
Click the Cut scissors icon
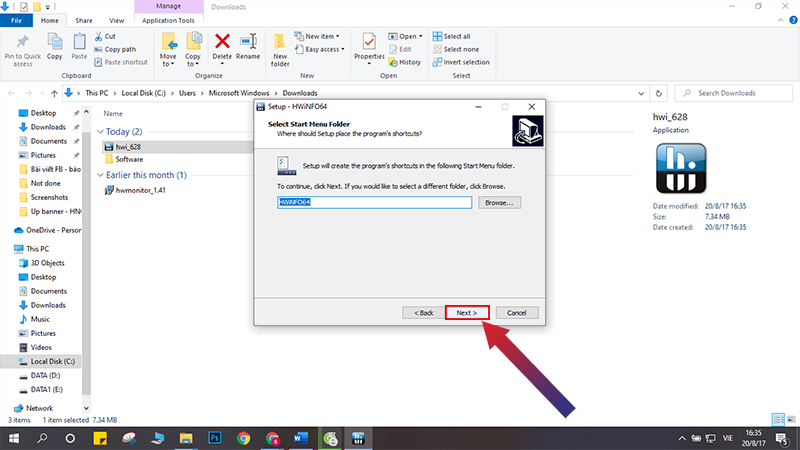coord(98,36)
